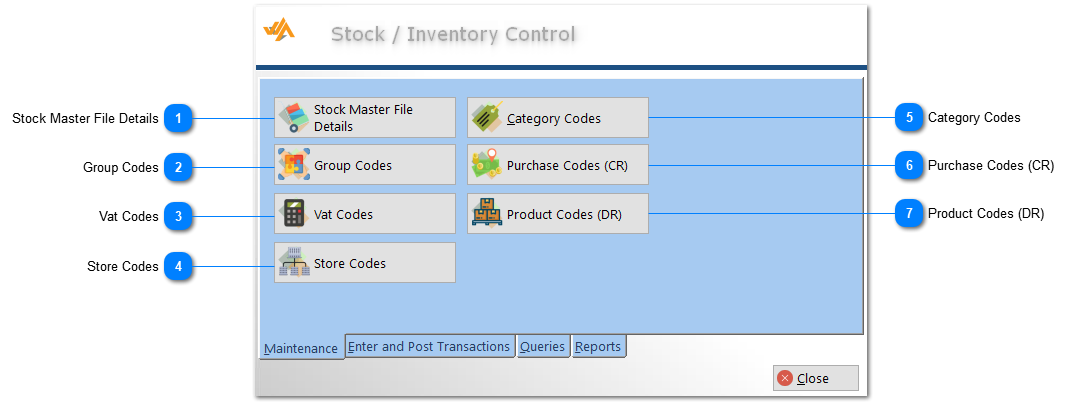Click the orange application logo icon
The height and width of the screenshot is (405, 1070).
279,31
